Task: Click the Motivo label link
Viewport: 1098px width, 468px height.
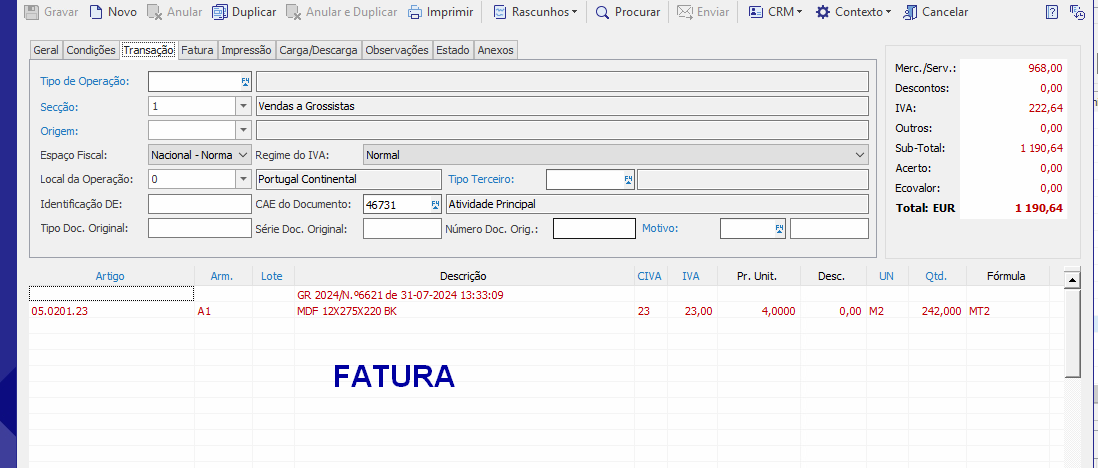Action: point(659,228)
